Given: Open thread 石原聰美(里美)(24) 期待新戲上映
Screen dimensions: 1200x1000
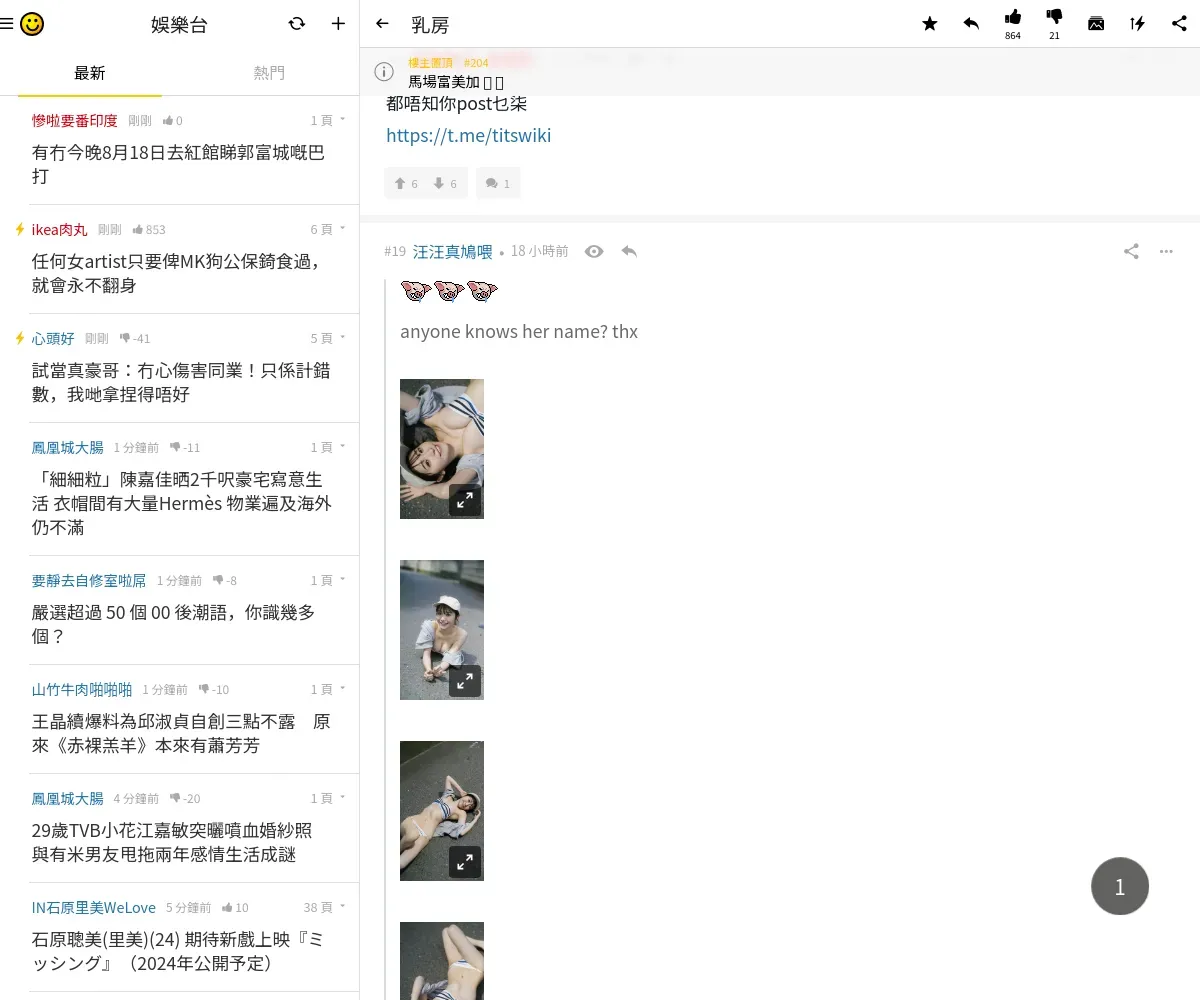Looking at the screenshot, I should click(x=178, y=951).
